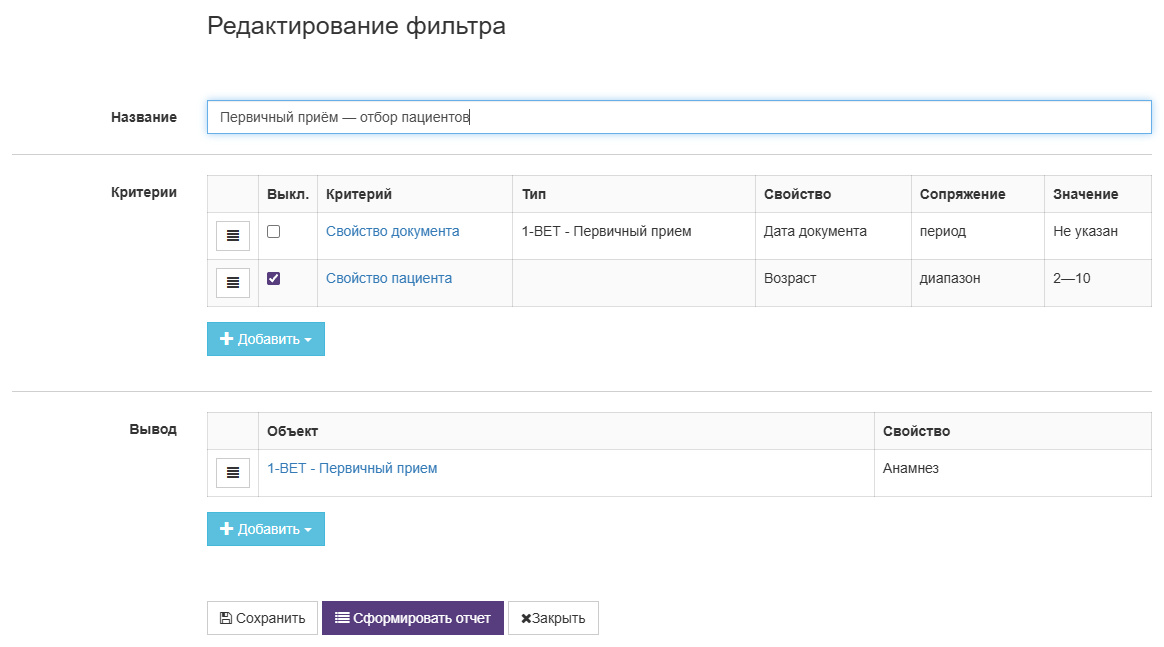
Task: Select the Дата документа property cell
Action: (833, 236)
